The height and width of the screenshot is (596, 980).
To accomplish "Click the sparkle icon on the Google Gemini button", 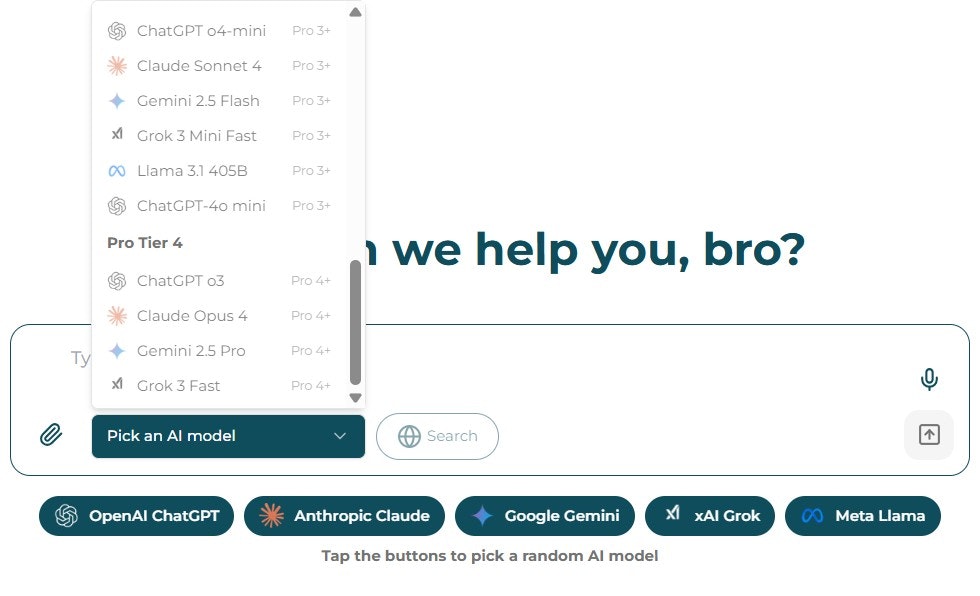I will pos(482,515).
